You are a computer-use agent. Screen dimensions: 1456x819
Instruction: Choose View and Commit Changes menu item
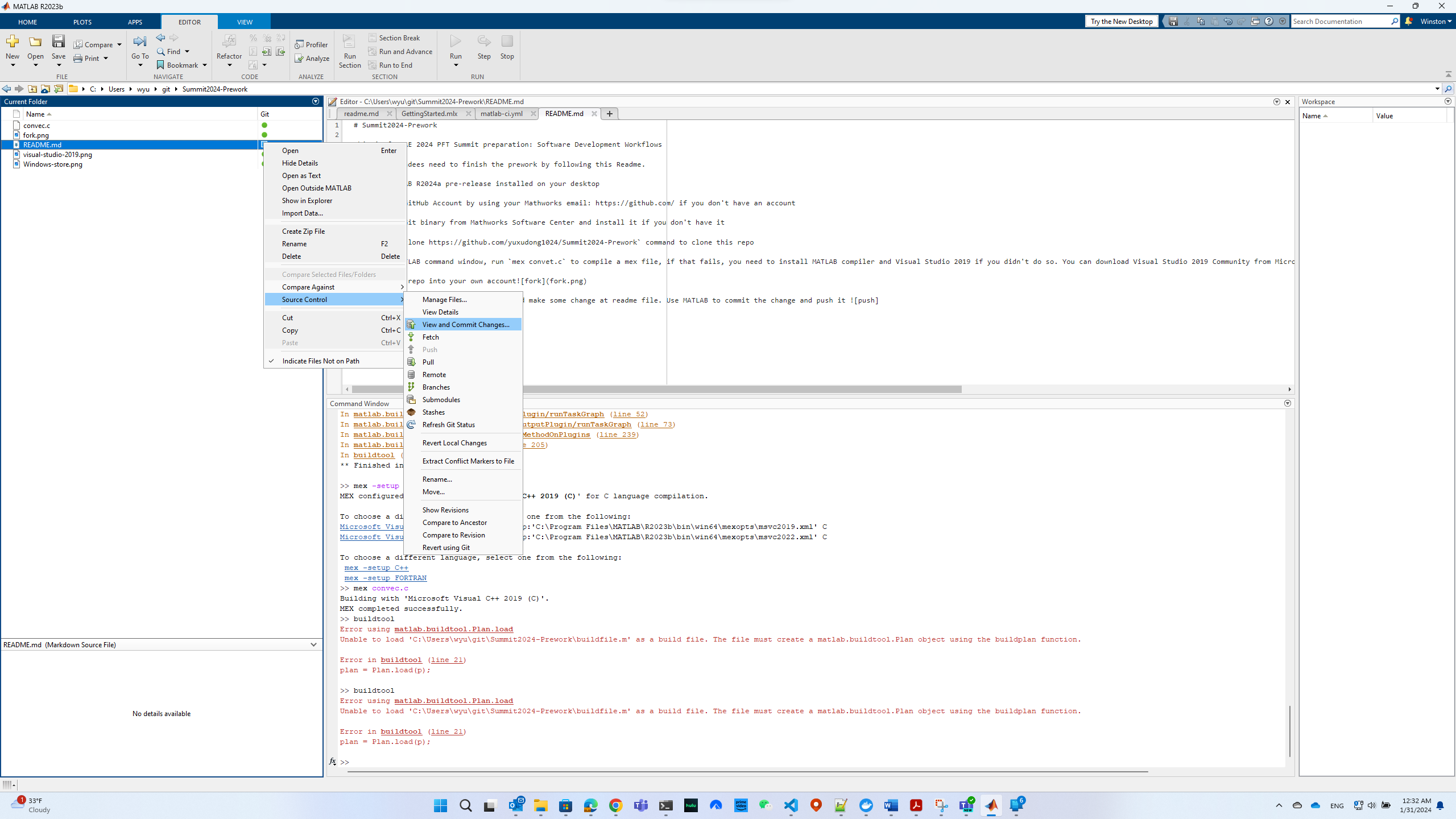coord(465,325)
